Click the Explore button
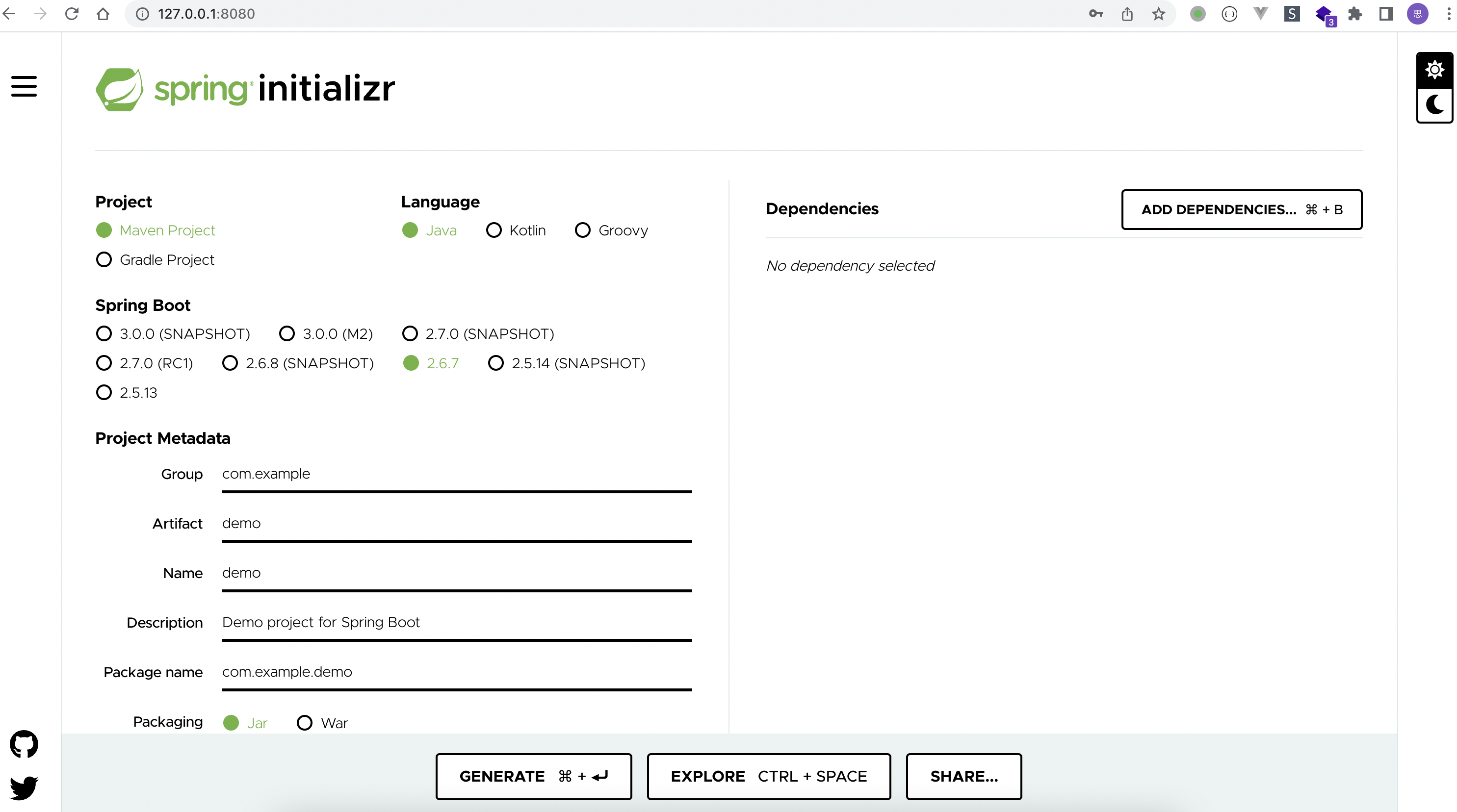1457x812 pixels. coord(769,776)
